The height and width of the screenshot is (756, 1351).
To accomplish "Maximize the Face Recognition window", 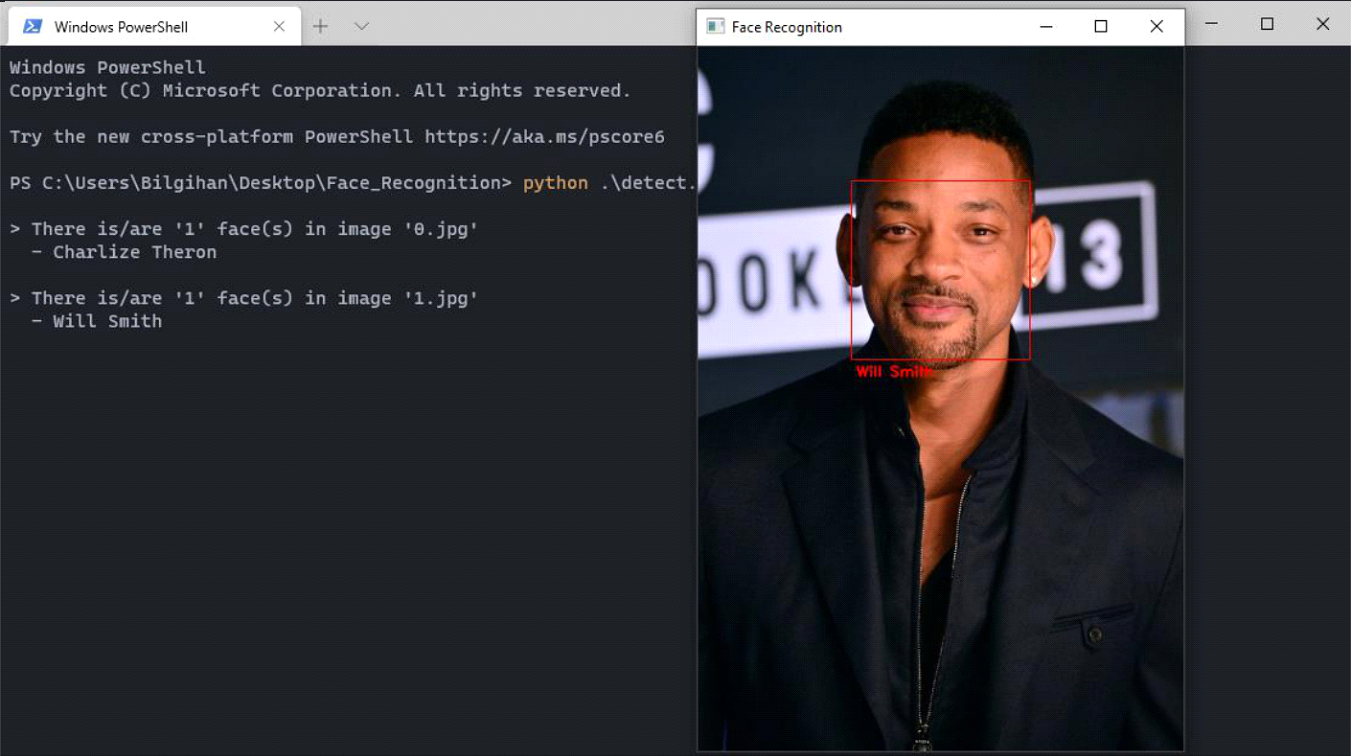I will 1101,27.
